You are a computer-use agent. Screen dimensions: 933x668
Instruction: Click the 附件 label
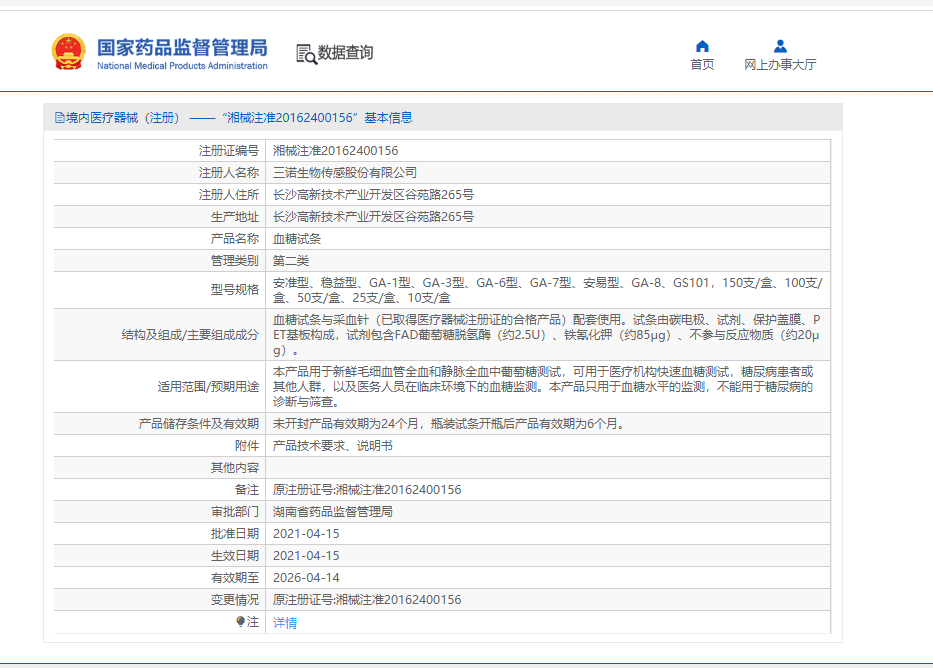click(x=246, y=446)
